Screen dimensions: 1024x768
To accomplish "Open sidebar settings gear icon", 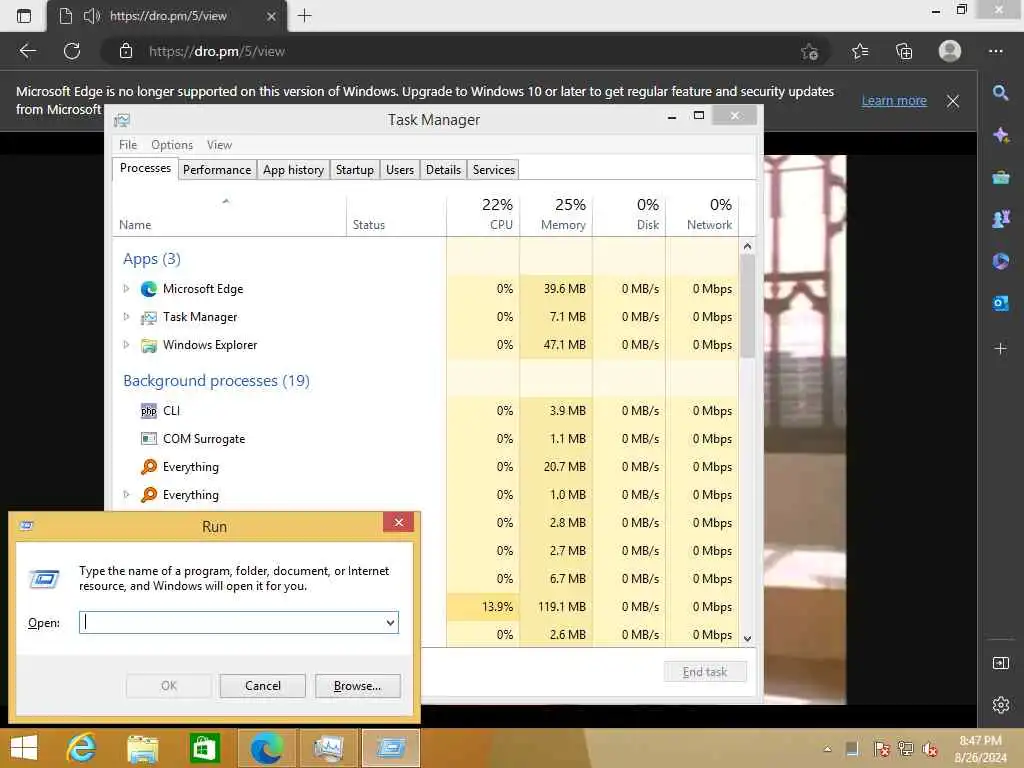I will 1000,705.
